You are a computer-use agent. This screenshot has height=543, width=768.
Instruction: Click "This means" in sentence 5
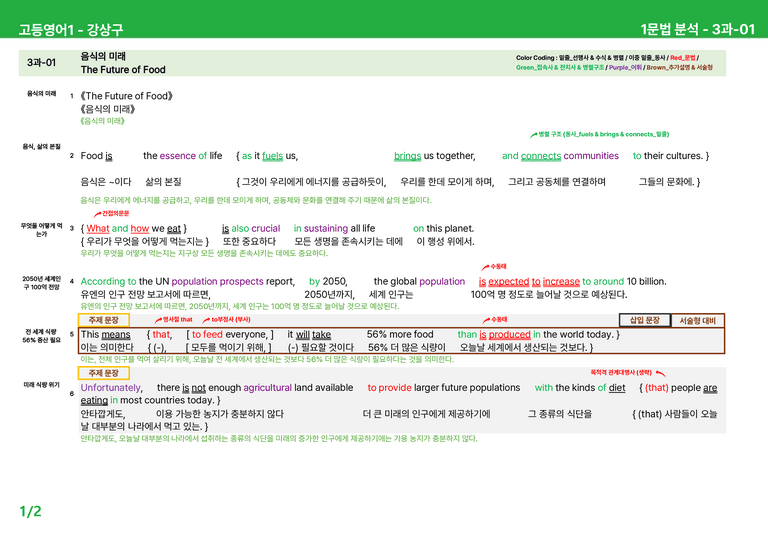coord(105,334)
